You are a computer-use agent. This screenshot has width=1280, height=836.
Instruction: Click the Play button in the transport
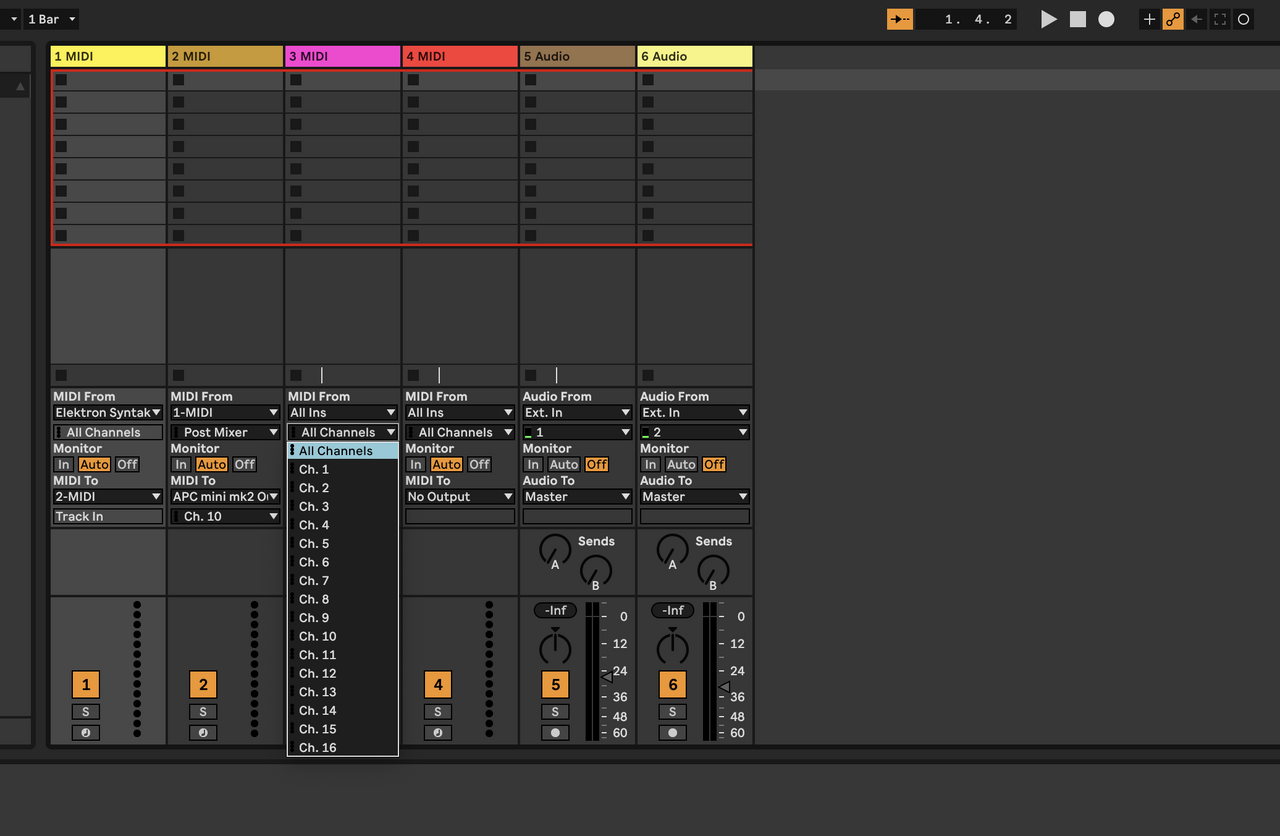1048,19
